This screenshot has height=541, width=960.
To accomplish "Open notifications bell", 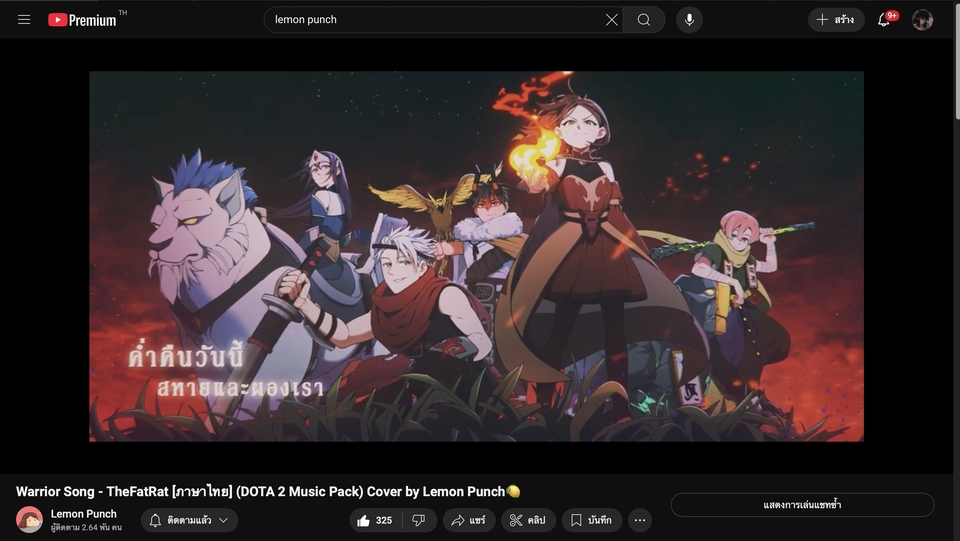I will click(x=883, y=20).
